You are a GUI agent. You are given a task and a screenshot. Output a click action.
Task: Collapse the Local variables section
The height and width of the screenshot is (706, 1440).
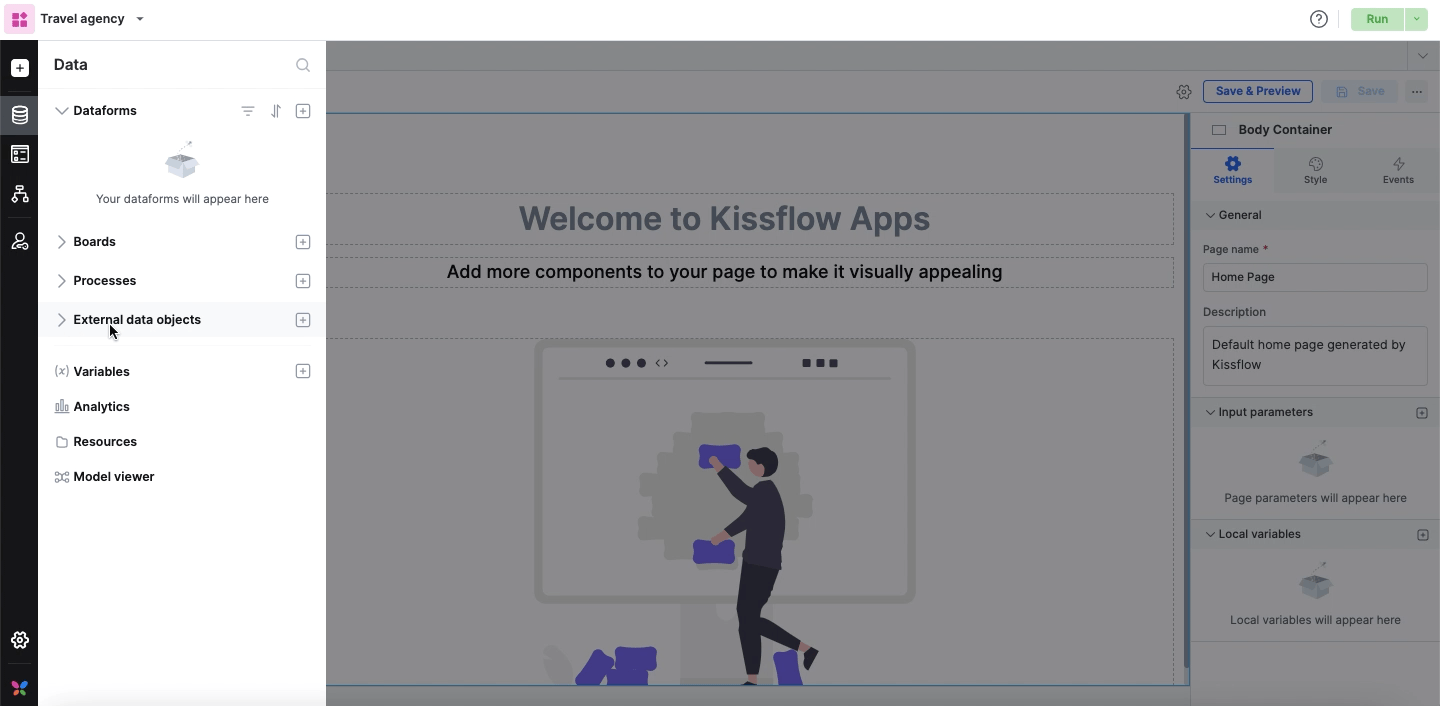tap(1210, 534)
